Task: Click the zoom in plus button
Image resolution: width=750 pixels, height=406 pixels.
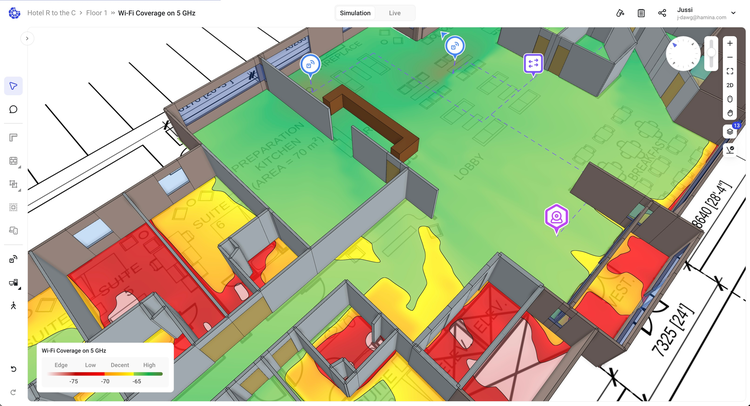Action: [730, 44]
